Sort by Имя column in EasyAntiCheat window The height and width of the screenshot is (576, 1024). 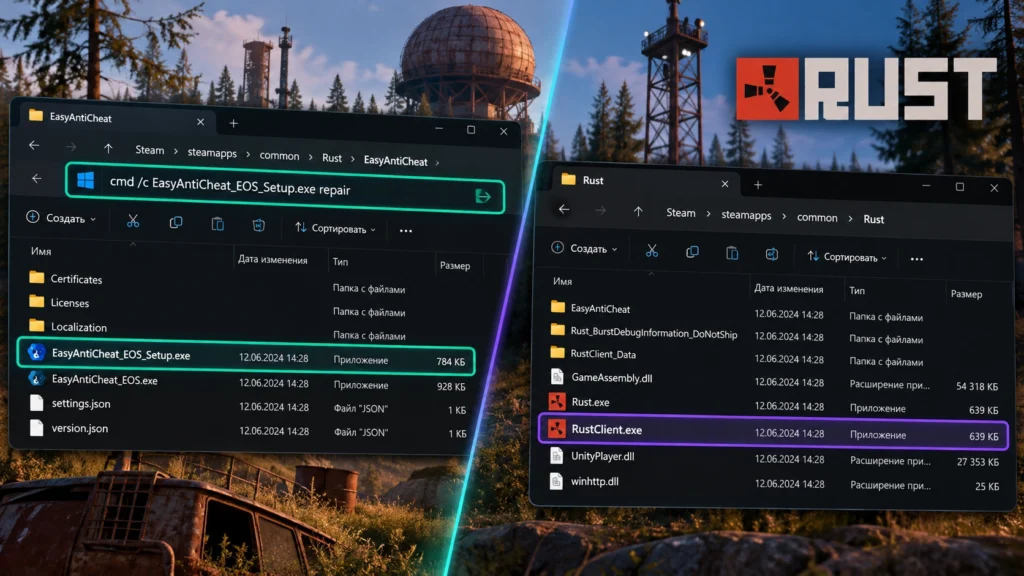(40, 251)
